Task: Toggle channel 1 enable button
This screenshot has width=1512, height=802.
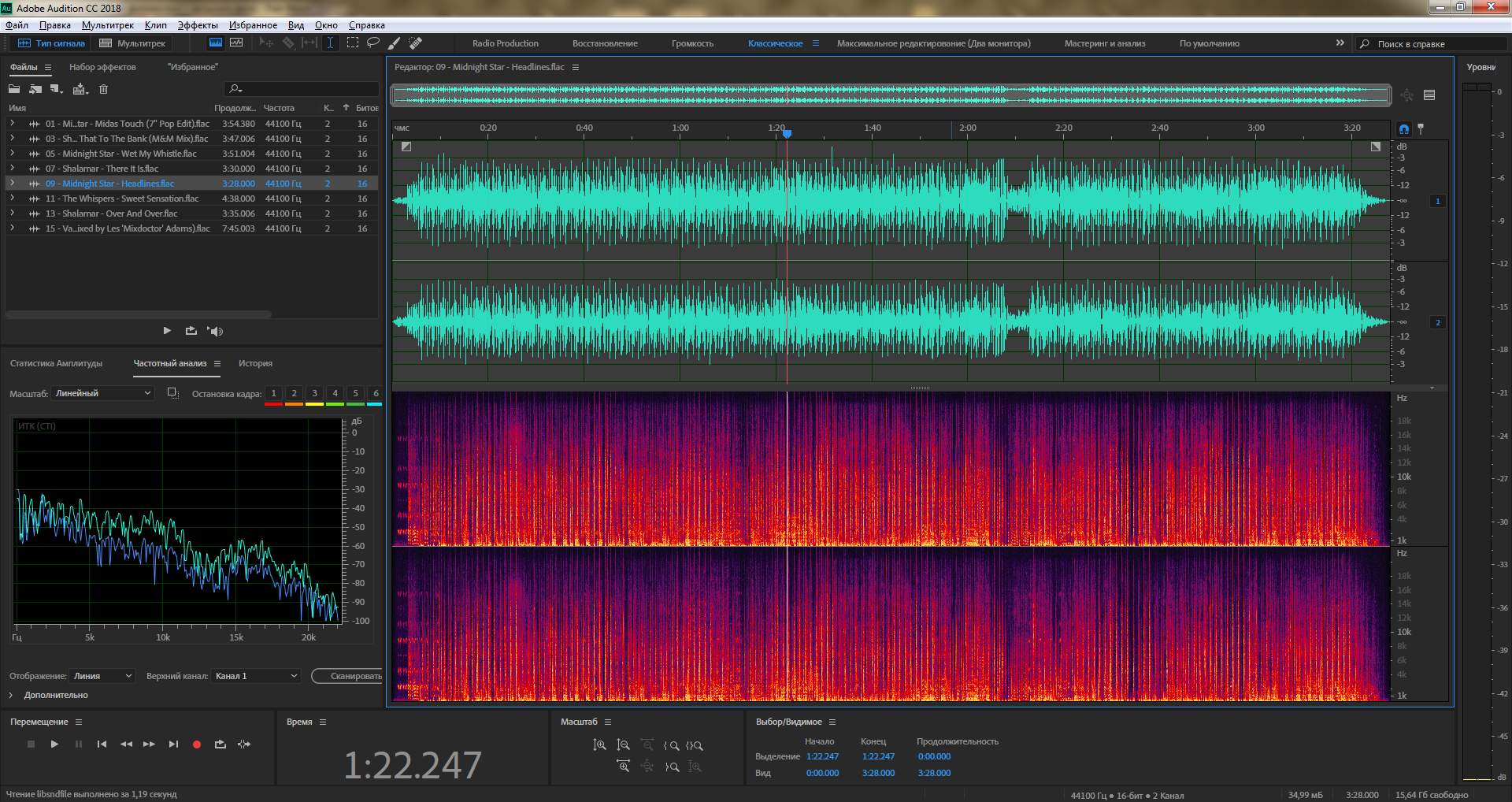Action: click(x=1438, y=201)
